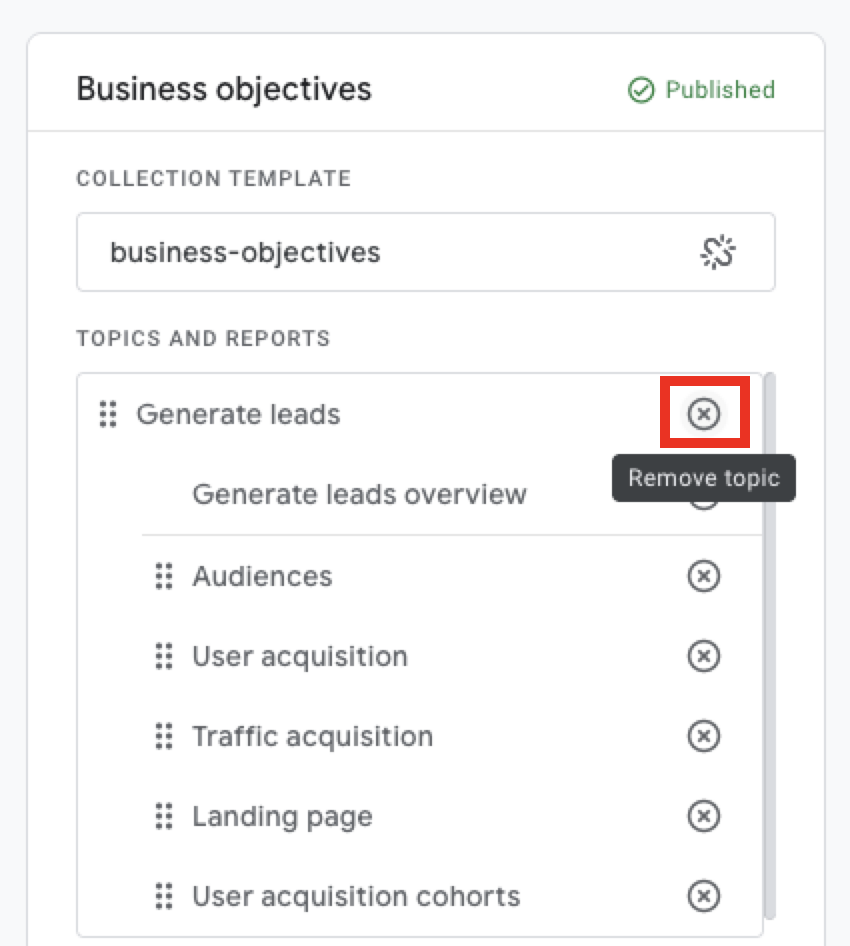Select the User acquisition cohorts label

click(x=356, y=897)
